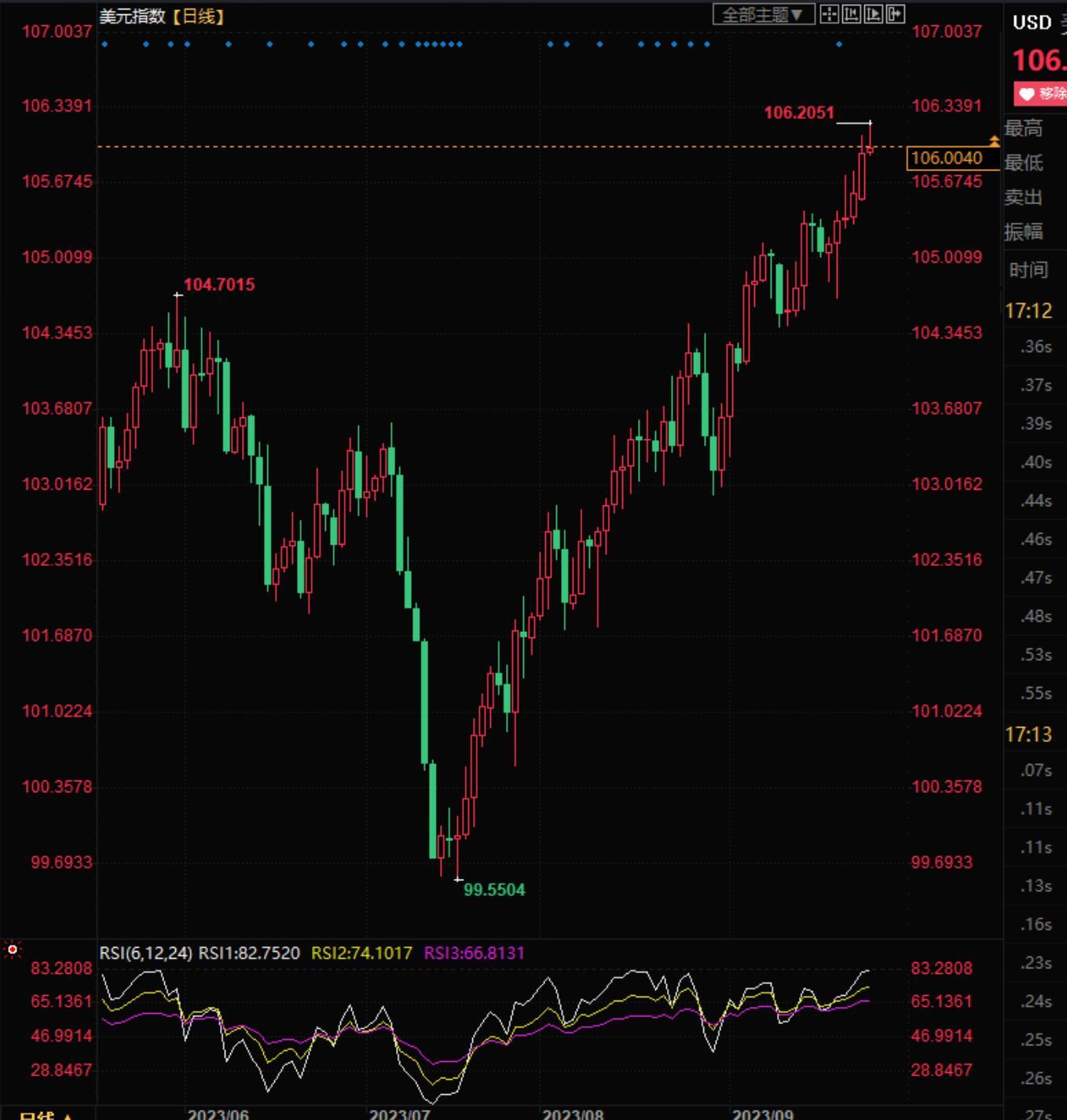This screenshot has height=1120, width=1067.
Task: Click 107.0037 on the left price axis
Action: [x=57, y=31]
